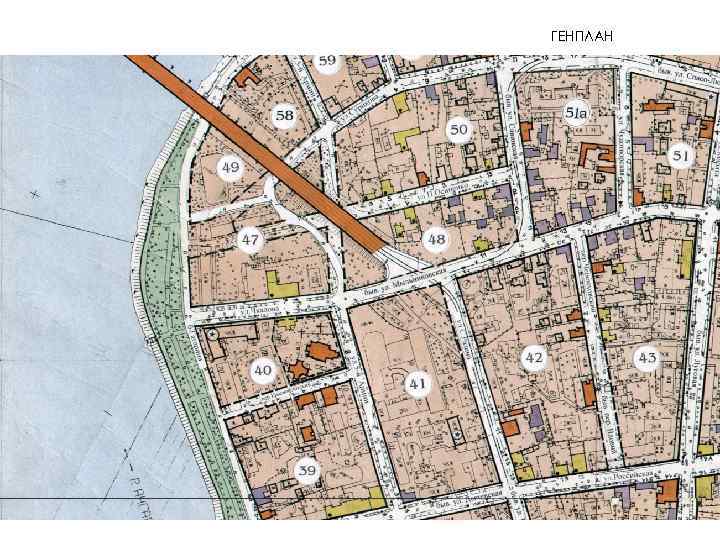Select block number 48 label
Image resolution: width=720 pixels, height=540 pixels.
[436, 239]
